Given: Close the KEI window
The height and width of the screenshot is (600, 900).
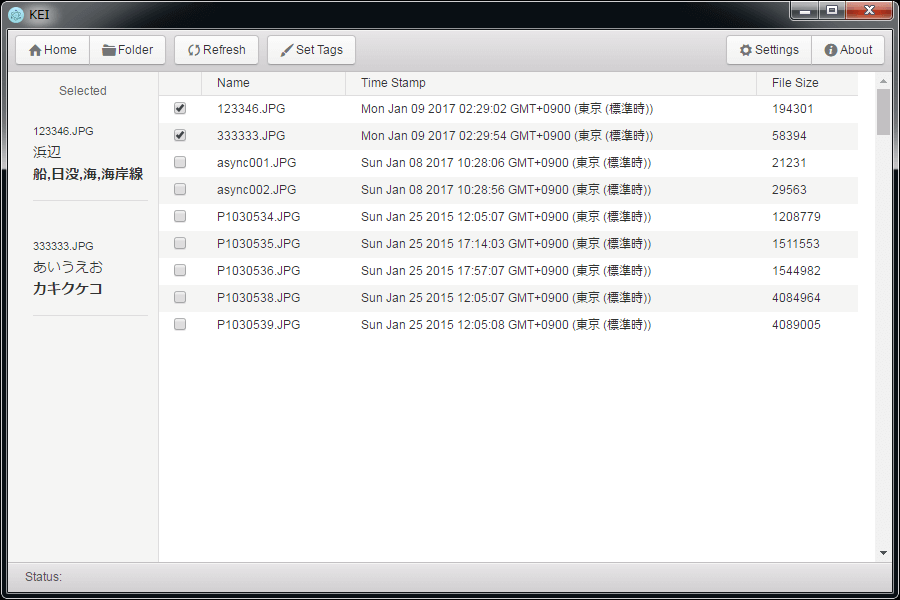Looking at the screenshot, I should (x=869, y=11).
